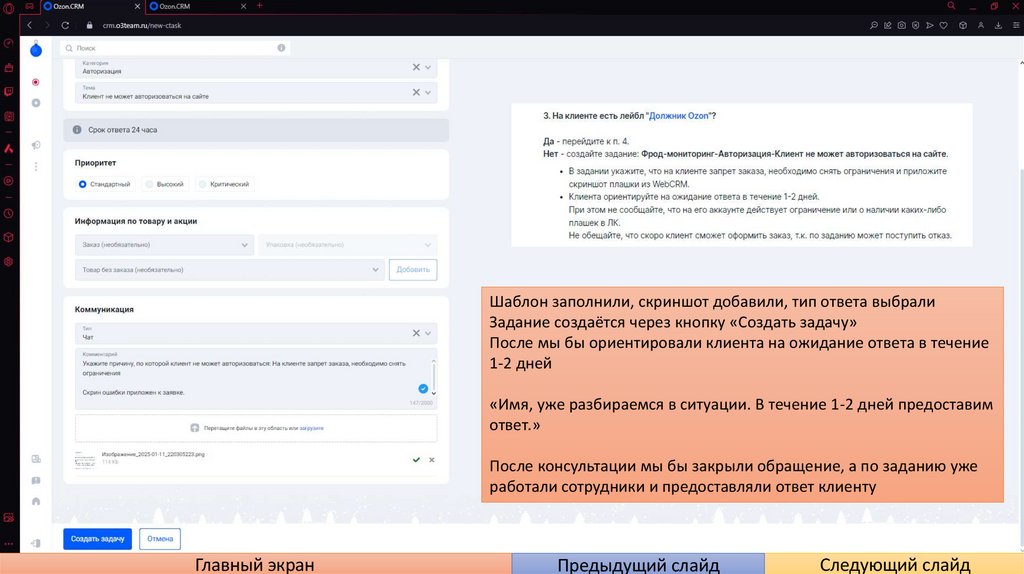Go to Следующий слайд
Screen dimensions: 1024x574
pos(895,564)
